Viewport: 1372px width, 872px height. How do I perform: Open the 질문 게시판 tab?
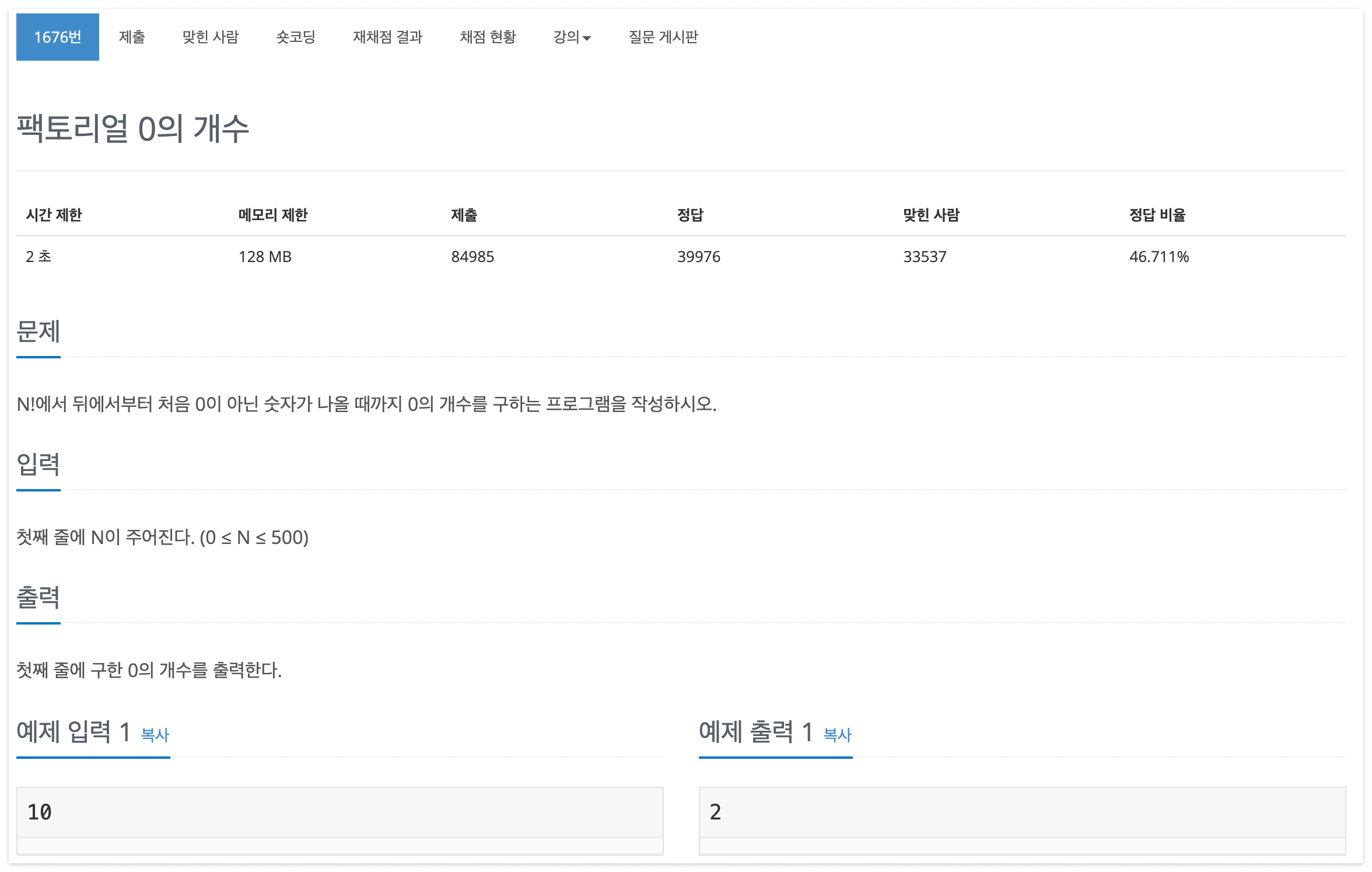tap(663, 37)
